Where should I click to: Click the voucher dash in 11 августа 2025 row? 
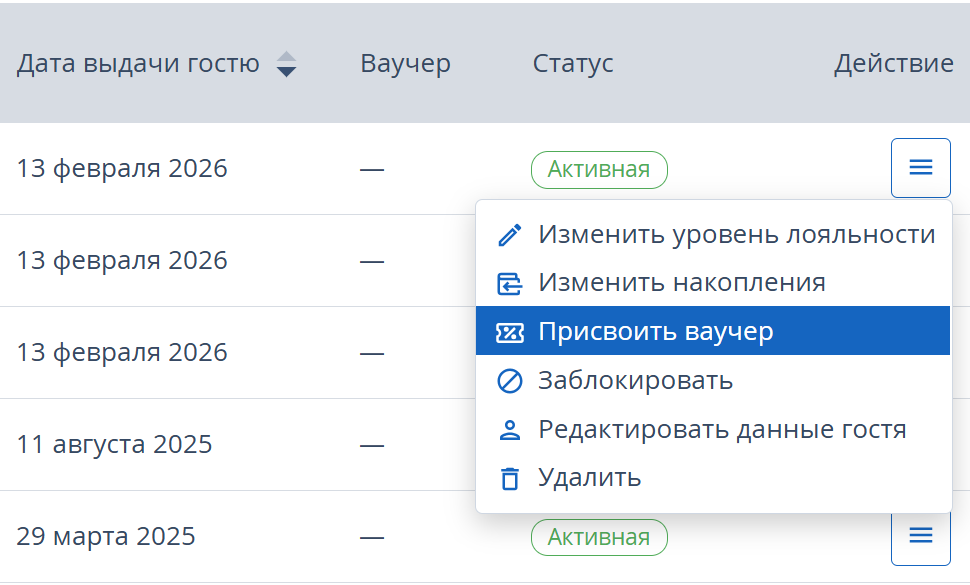click(x=372, y=445)
